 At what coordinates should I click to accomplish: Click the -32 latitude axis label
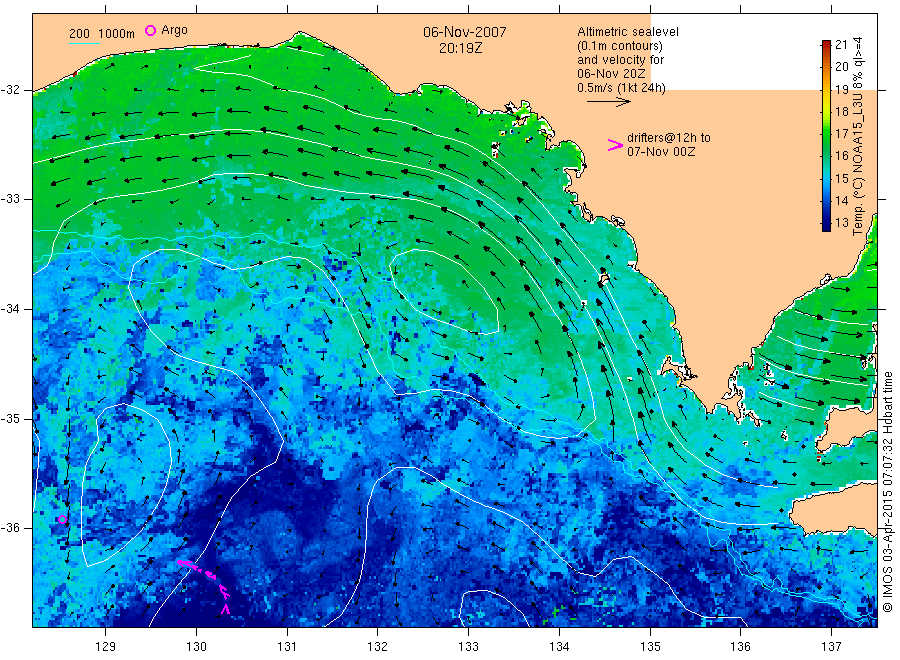(10, 90)
